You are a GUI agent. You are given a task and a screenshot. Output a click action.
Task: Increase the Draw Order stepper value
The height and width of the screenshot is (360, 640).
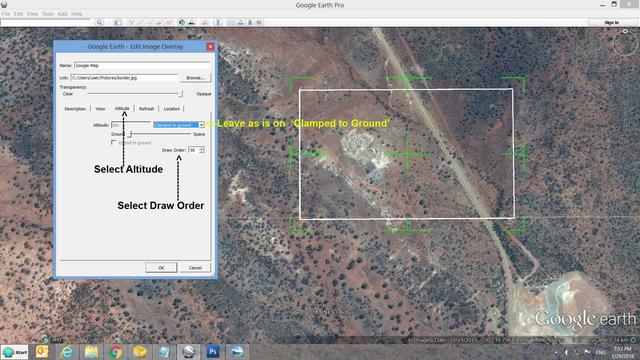pos(202,148)
